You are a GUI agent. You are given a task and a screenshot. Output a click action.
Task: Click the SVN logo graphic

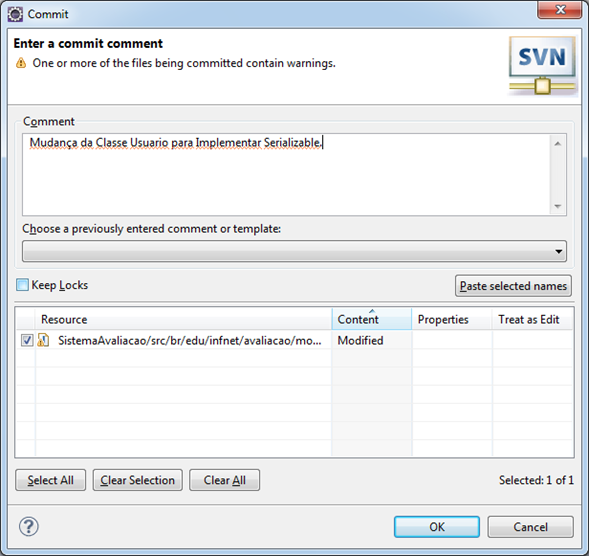coord(542,66)
